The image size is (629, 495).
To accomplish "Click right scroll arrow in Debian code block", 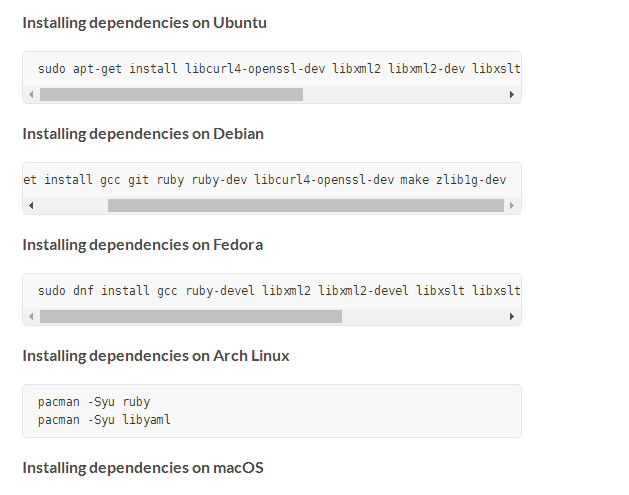I will [x=512, y=205].
